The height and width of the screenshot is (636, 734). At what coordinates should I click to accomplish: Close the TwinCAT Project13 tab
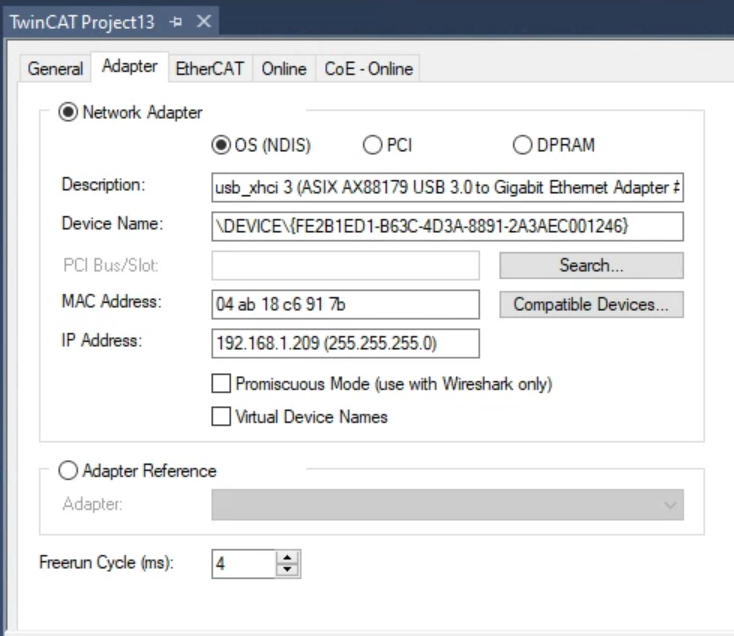pyautogui.click(x=203, y=21)
